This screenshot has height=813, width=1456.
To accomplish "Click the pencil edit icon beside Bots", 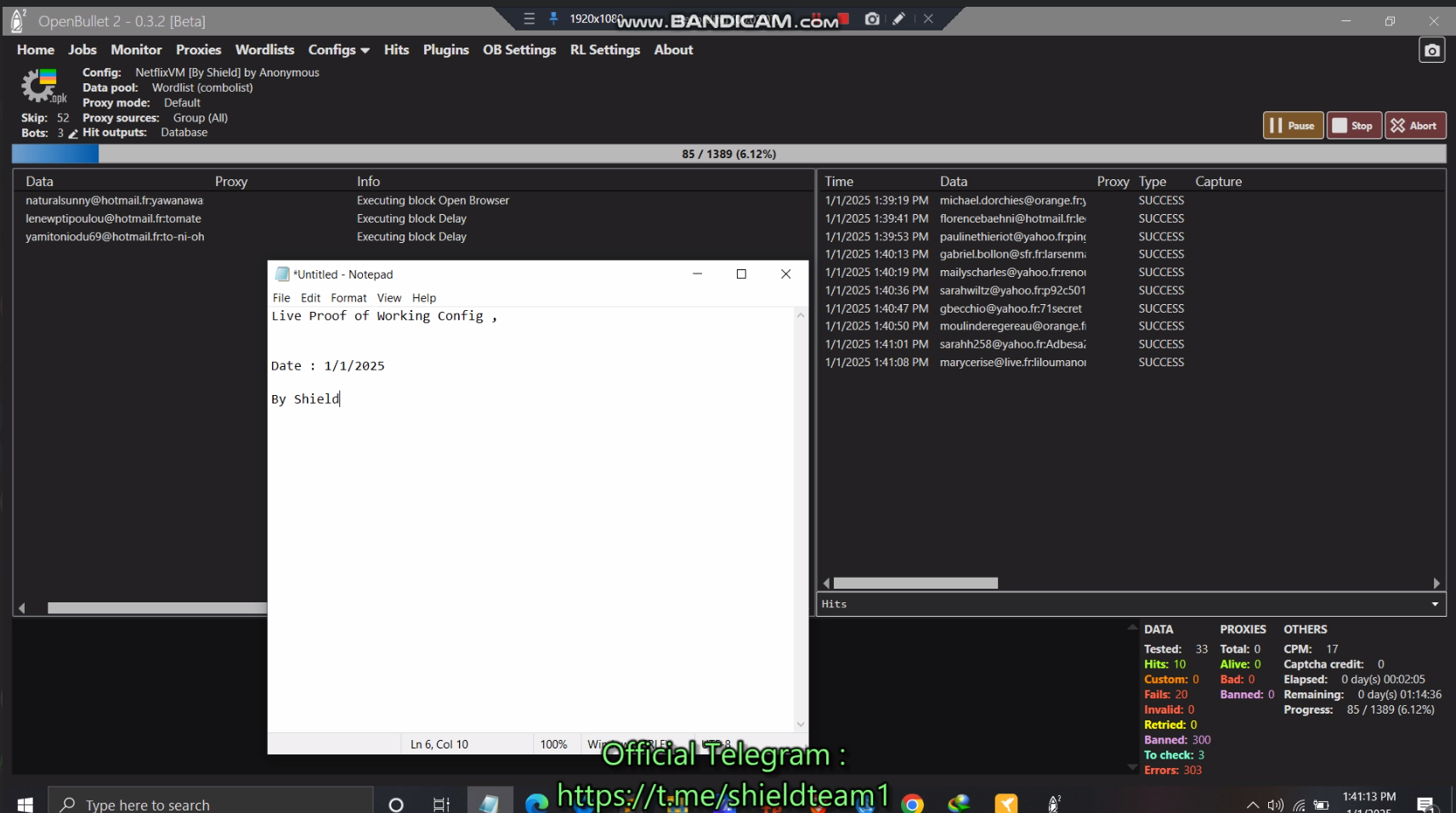I will tap(73, 133).
